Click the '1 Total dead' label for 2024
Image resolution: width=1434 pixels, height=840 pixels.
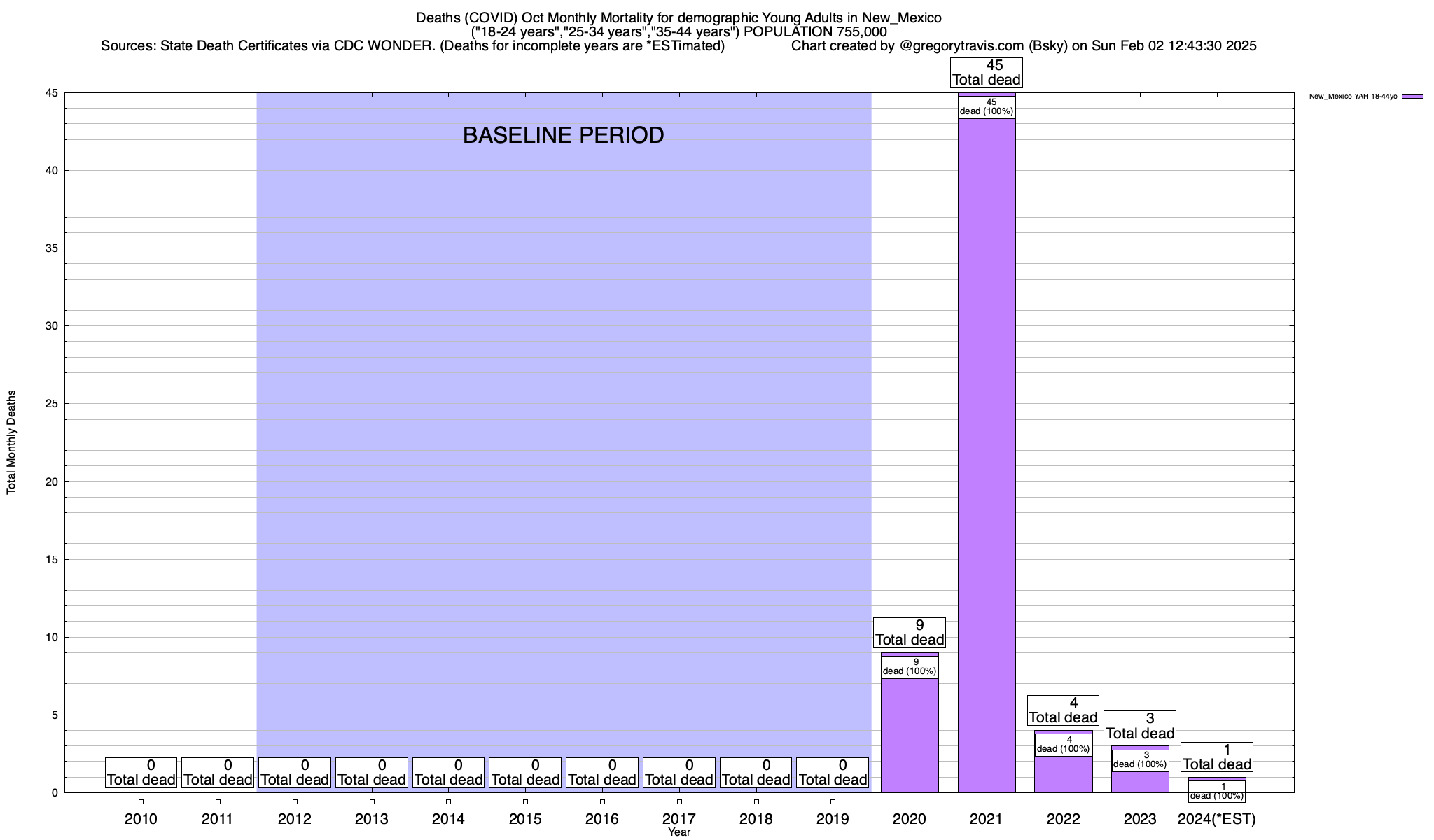1216,757
